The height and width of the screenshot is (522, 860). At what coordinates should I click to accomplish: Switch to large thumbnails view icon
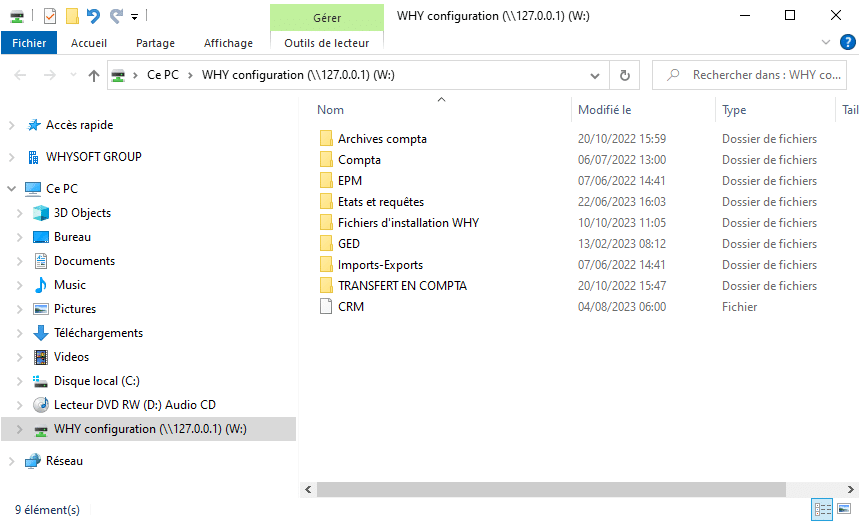[844, 509]
